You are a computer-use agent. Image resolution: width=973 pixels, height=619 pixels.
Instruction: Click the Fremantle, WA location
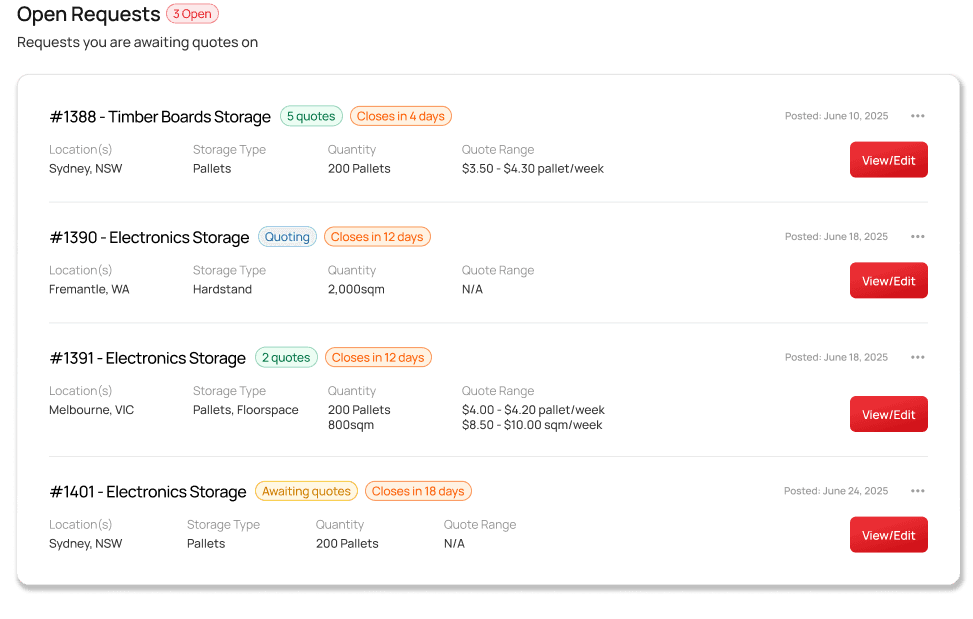[89, 289]
